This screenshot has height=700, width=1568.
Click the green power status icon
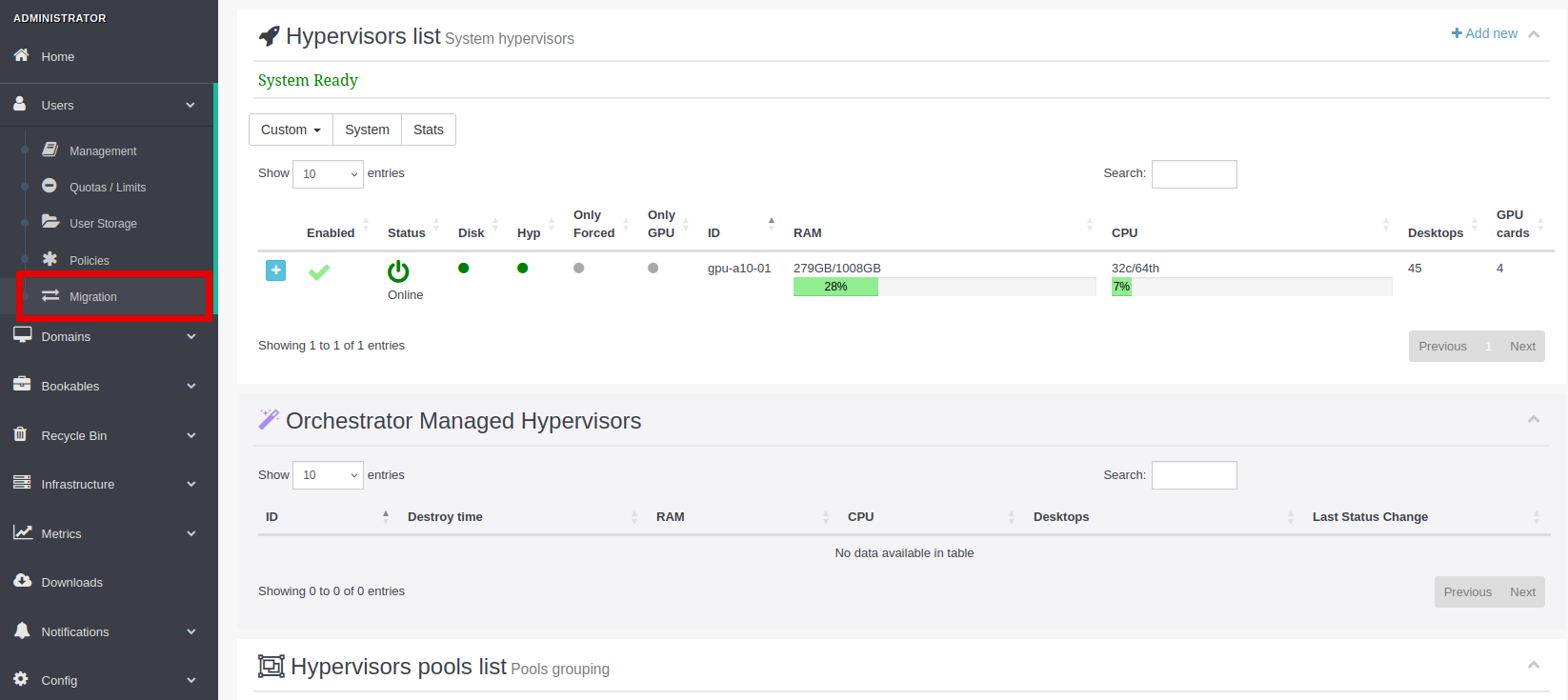point(398,271)
